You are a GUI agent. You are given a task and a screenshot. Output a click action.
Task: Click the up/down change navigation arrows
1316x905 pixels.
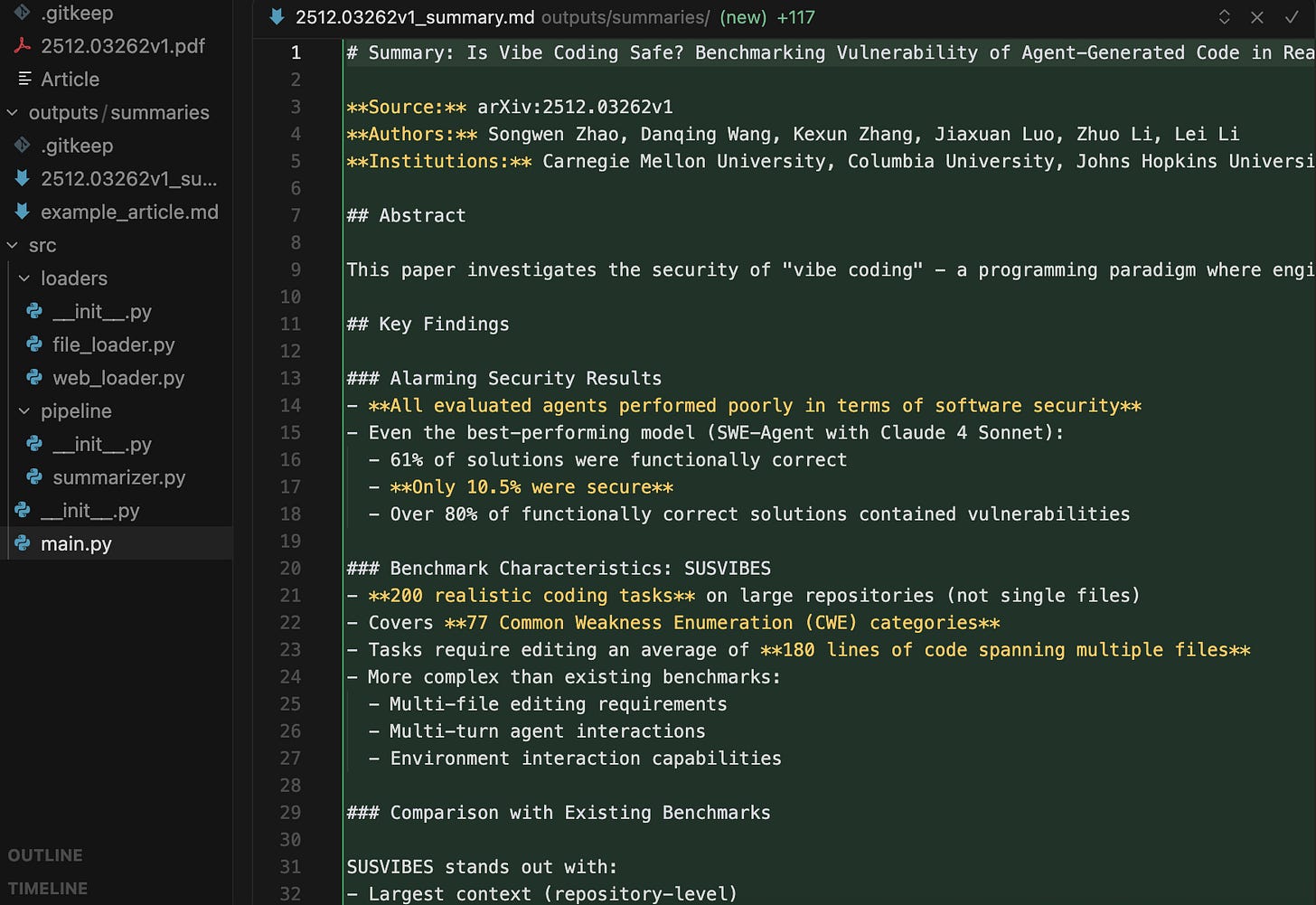pos(1224,17)
